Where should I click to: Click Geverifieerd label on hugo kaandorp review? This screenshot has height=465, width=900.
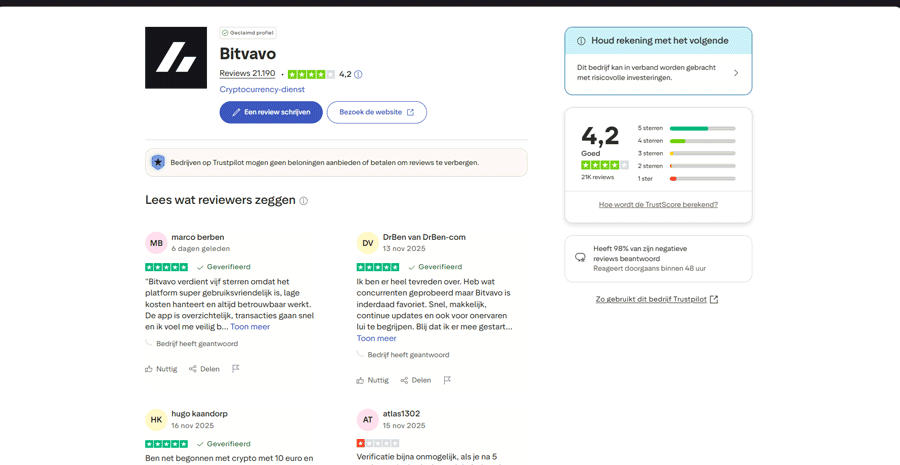click(223, 444)
